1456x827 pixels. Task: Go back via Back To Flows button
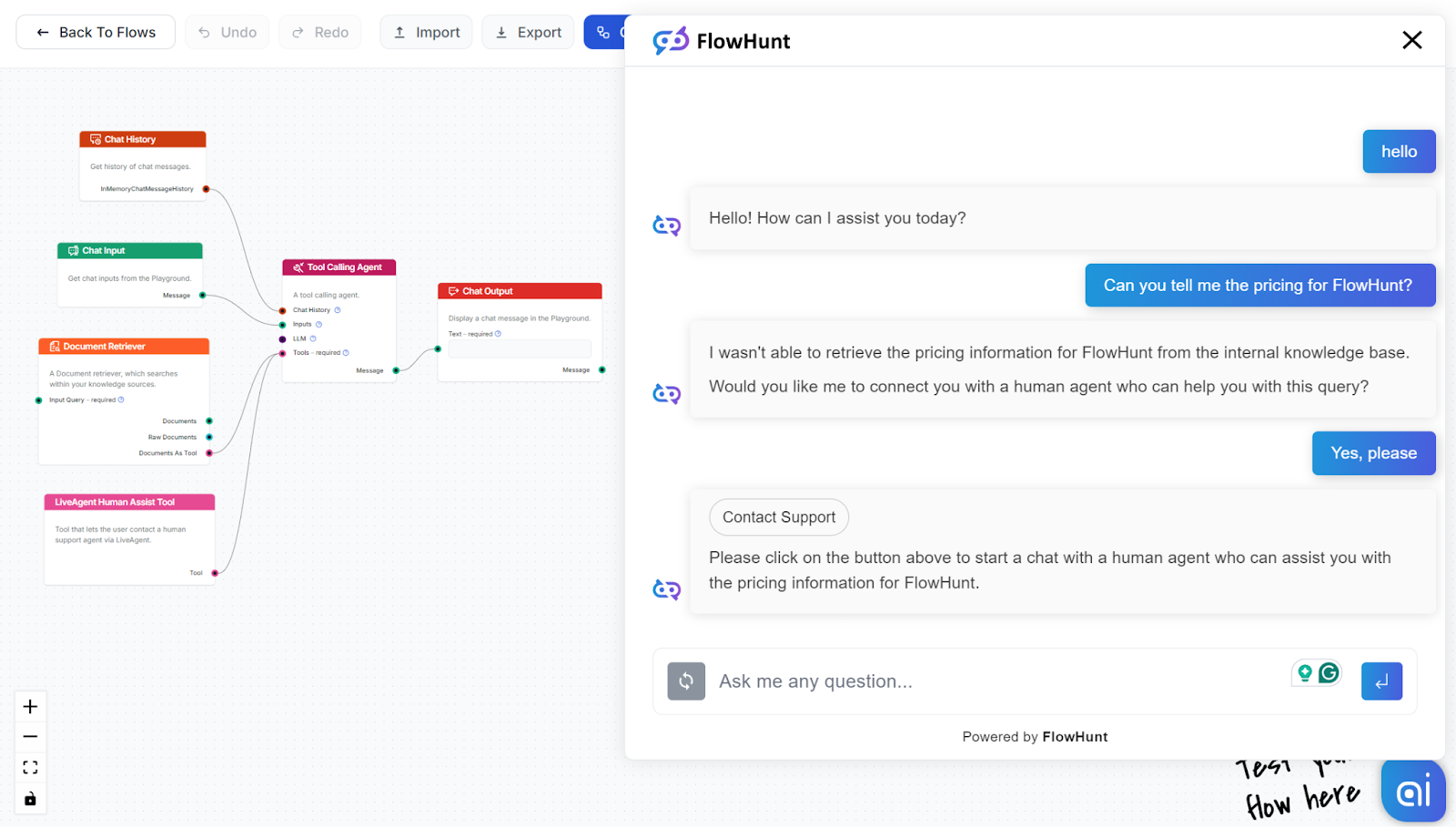[x=96, y=32]
